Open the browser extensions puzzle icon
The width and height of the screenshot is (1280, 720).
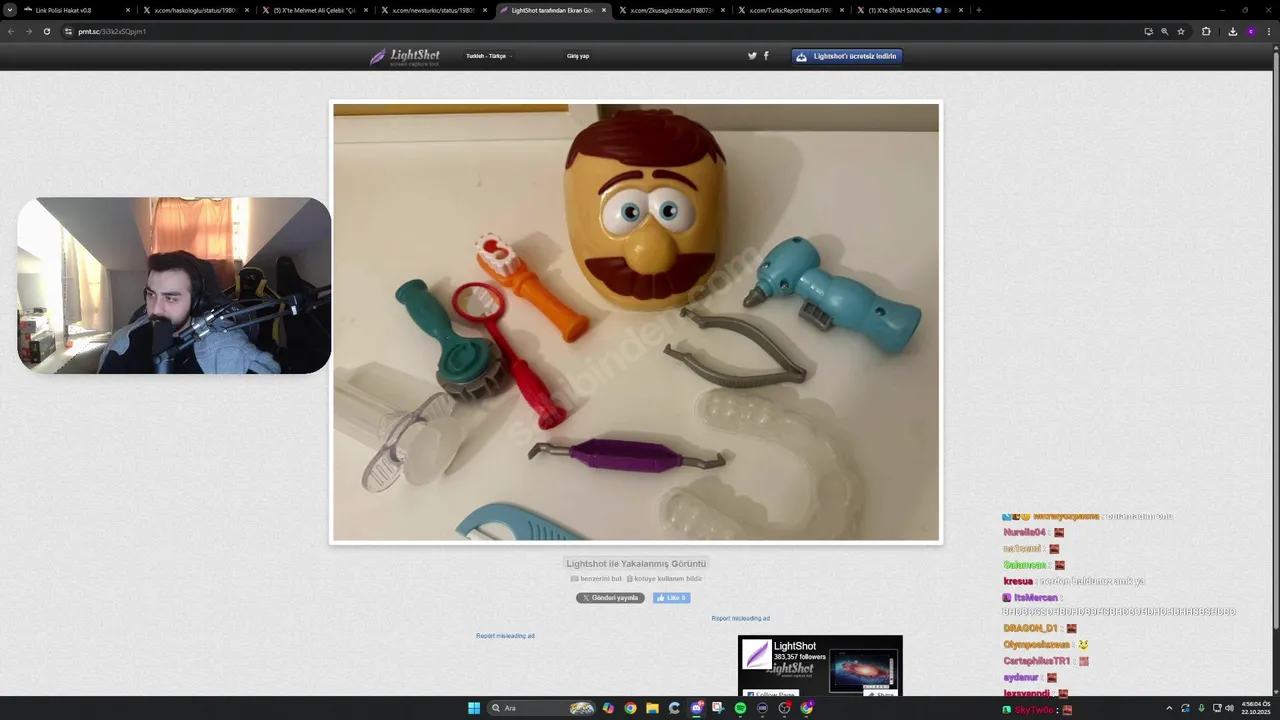1206,31
